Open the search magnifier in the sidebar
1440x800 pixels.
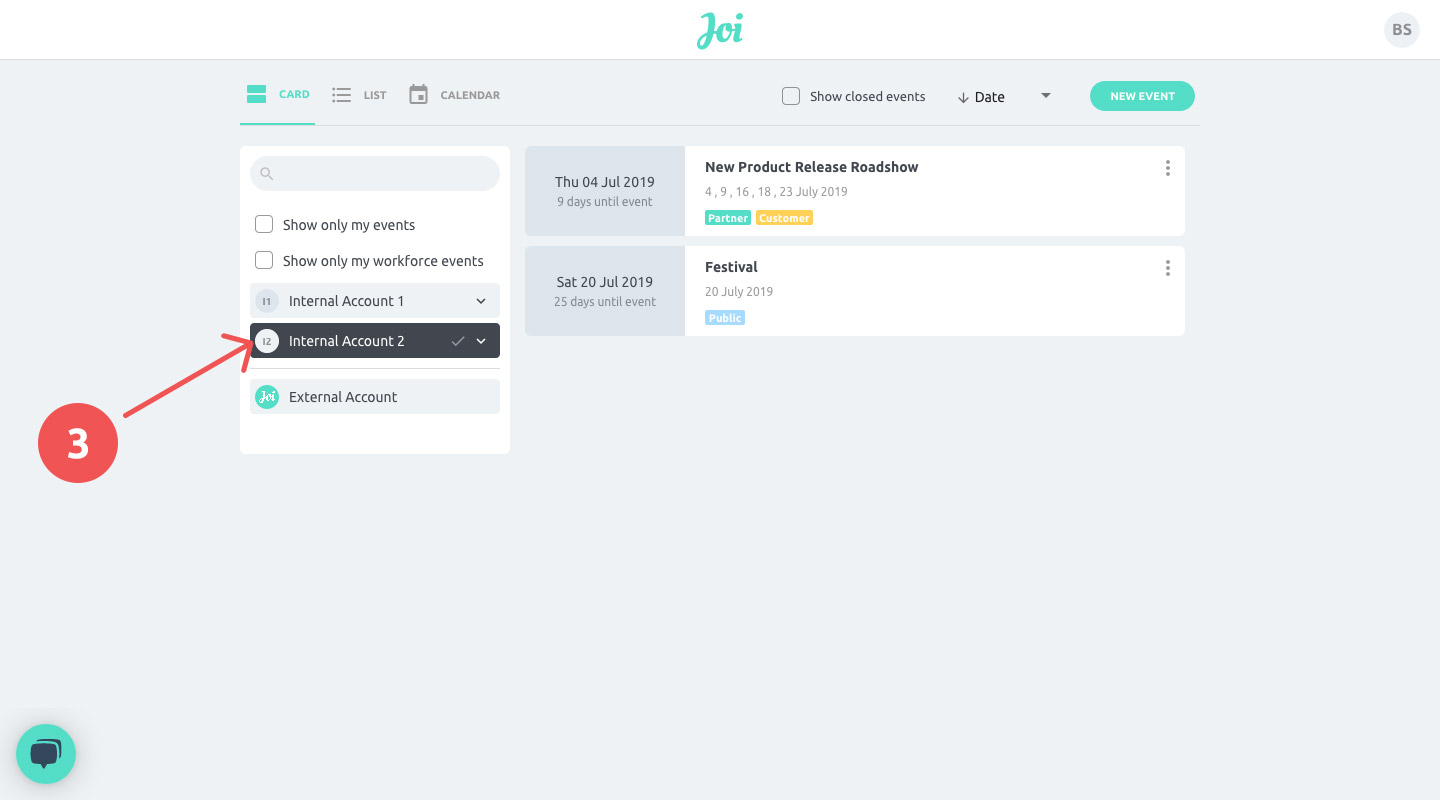(x=267, y=173)
